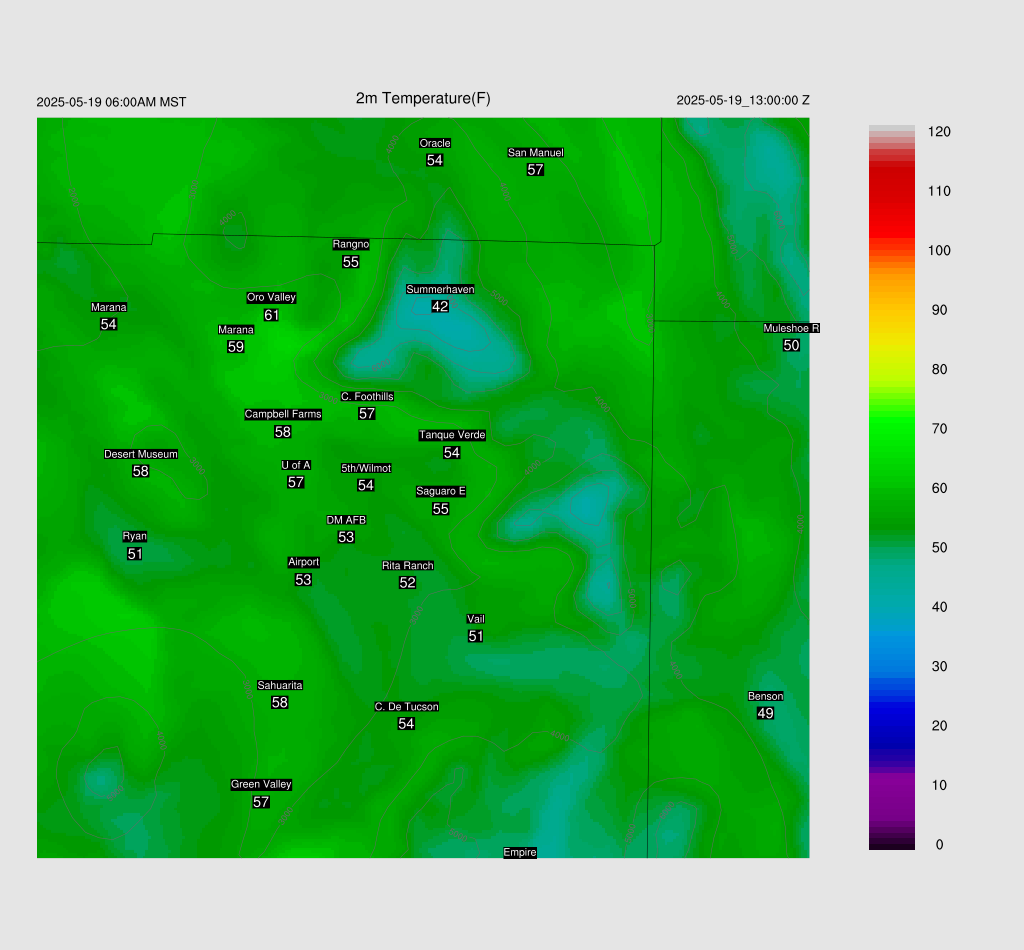
Task: Select the Tanque Verde station label
Action: [452, 435]
